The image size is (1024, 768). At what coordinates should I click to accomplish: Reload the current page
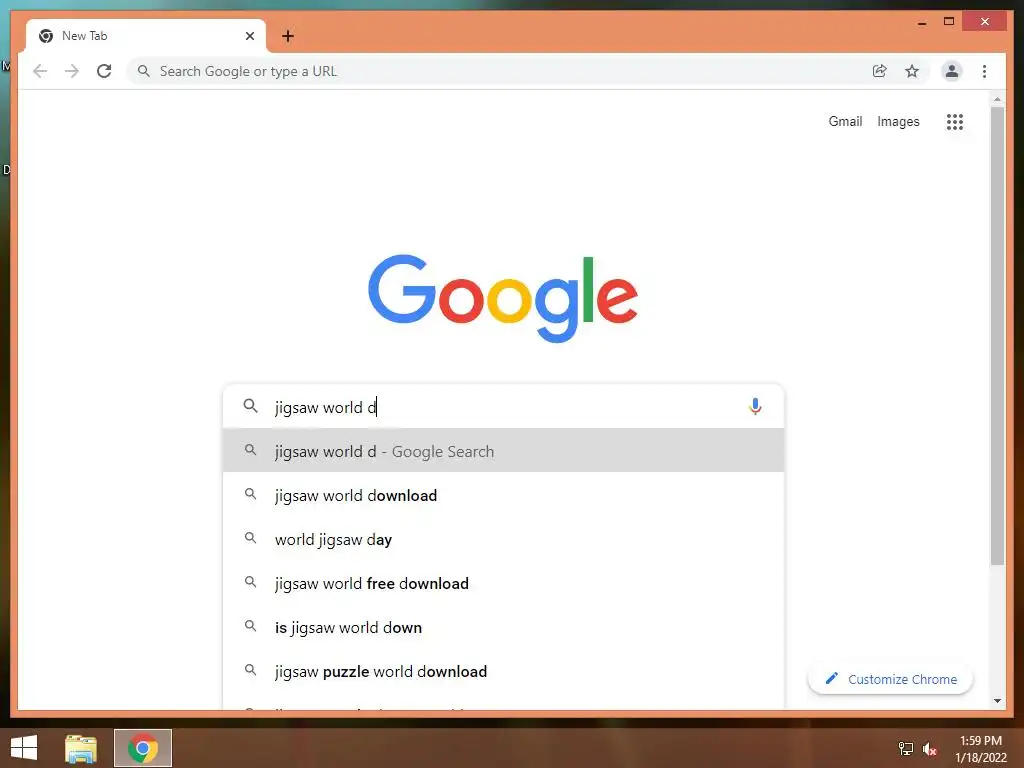tap(104, 71)
